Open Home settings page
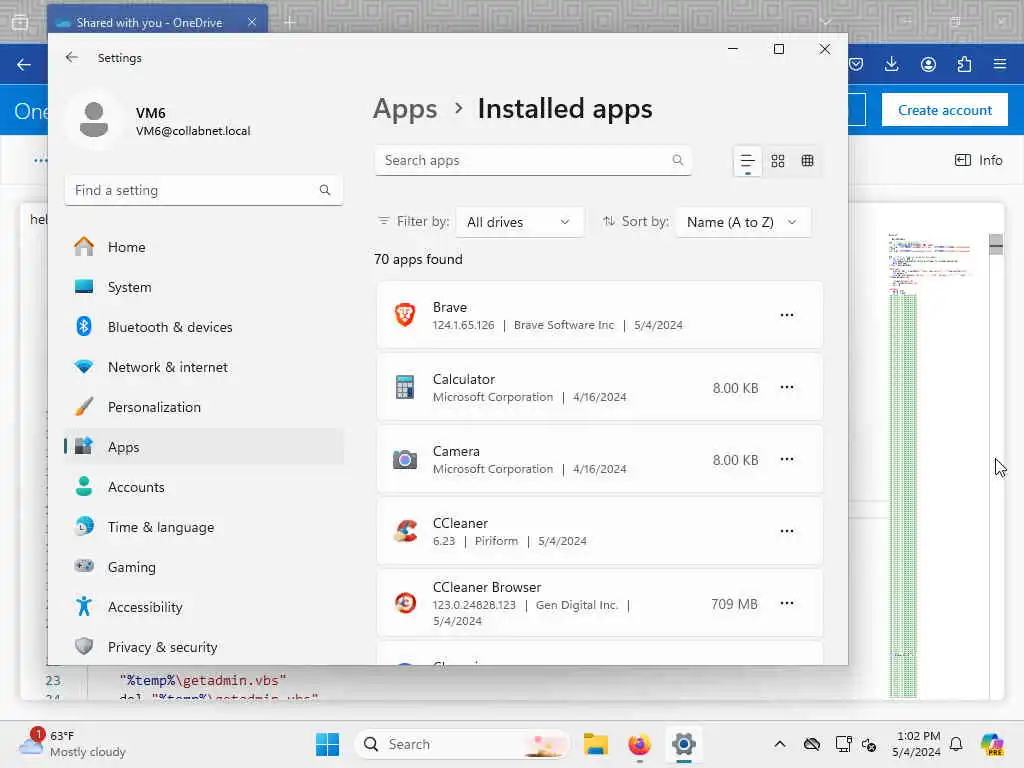Screen dimensions: 1024x768 [x=204, y=247]
